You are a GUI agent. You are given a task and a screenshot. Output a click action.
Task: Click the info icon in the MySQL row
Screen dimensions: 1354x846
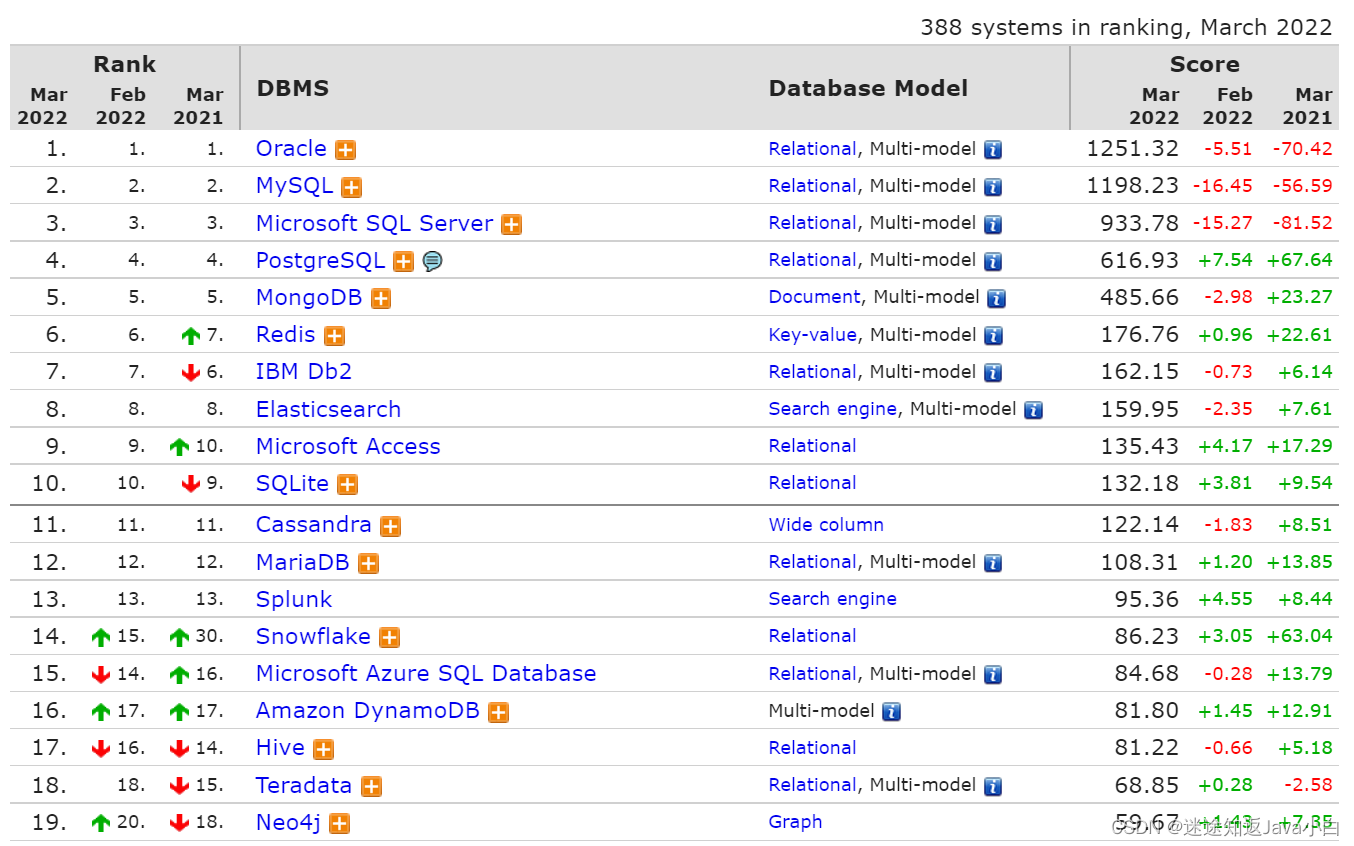(x=993, y=187)
